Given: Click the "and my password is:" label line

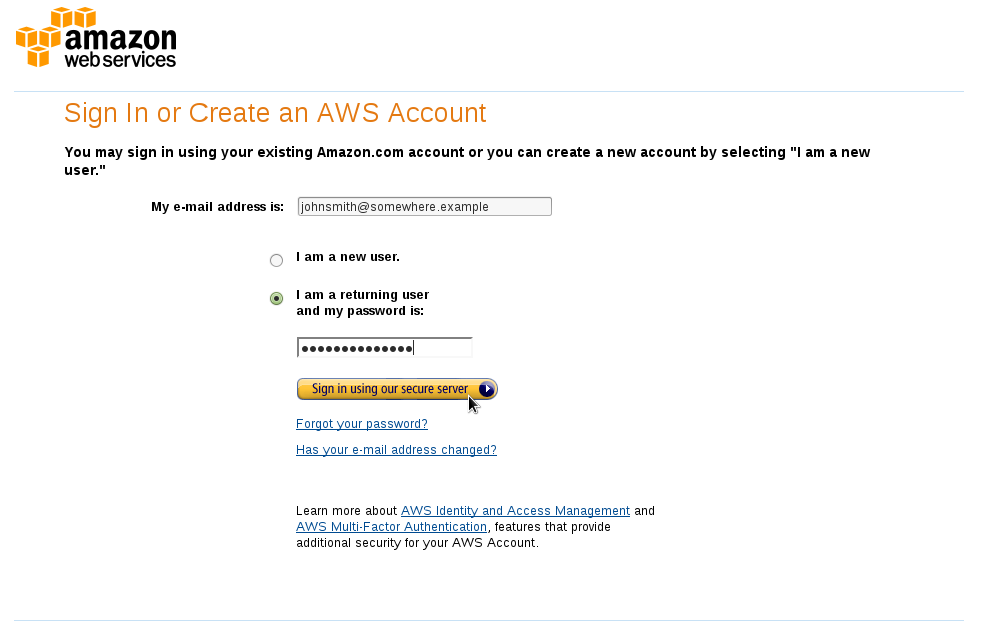Looking at the screenshot, I should click(360, 311).
